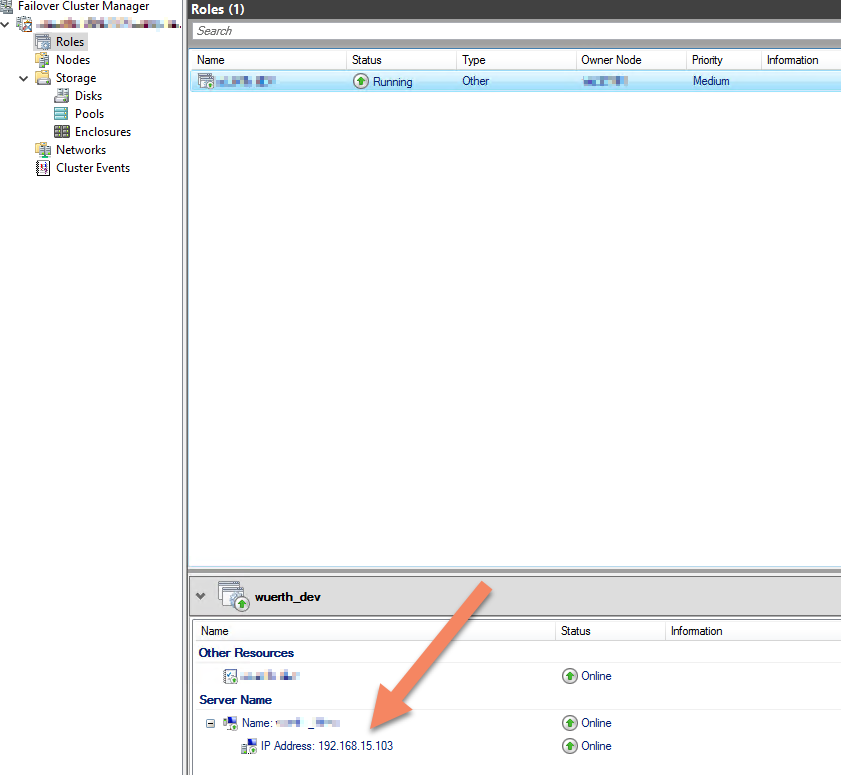Viewport: 841px width, 775px height.
Task: Sort roles by Owner Node column
Action: pos(630,60)
